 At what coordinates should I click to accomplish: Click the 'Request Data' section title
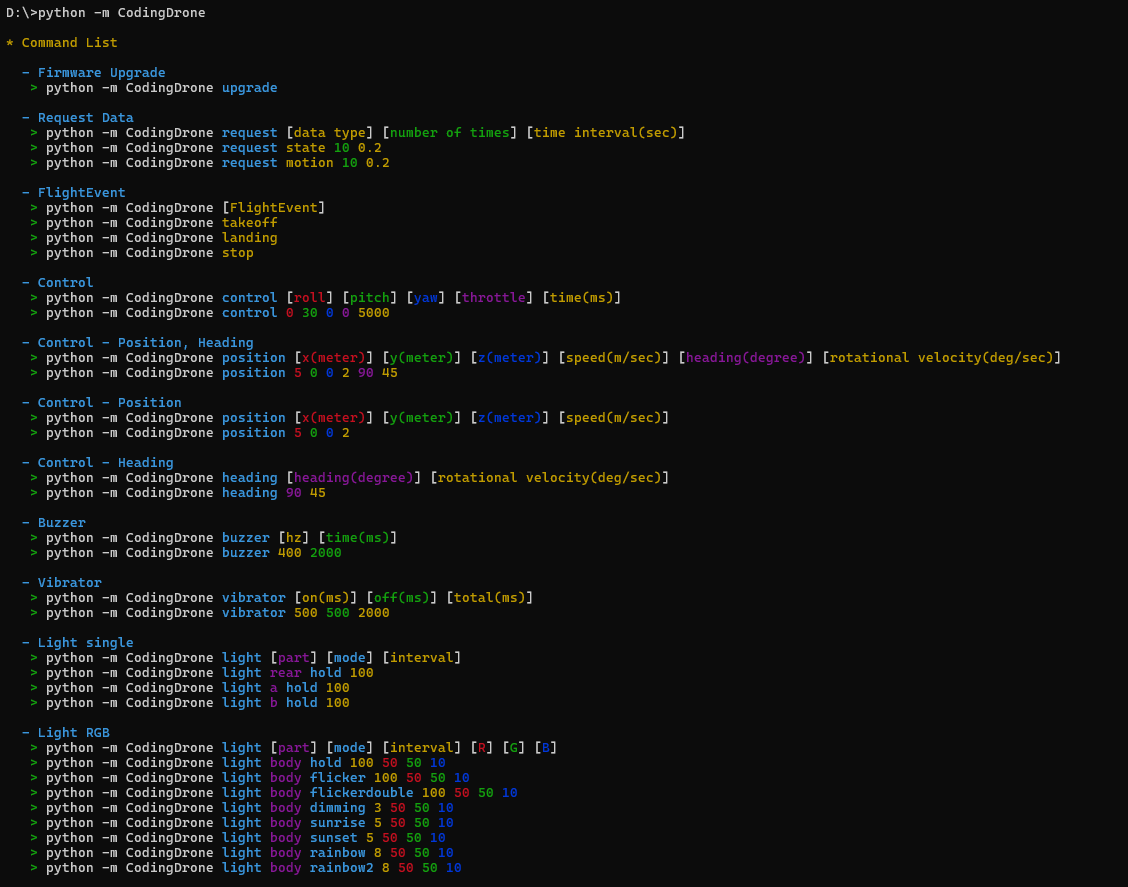(86, 118)
